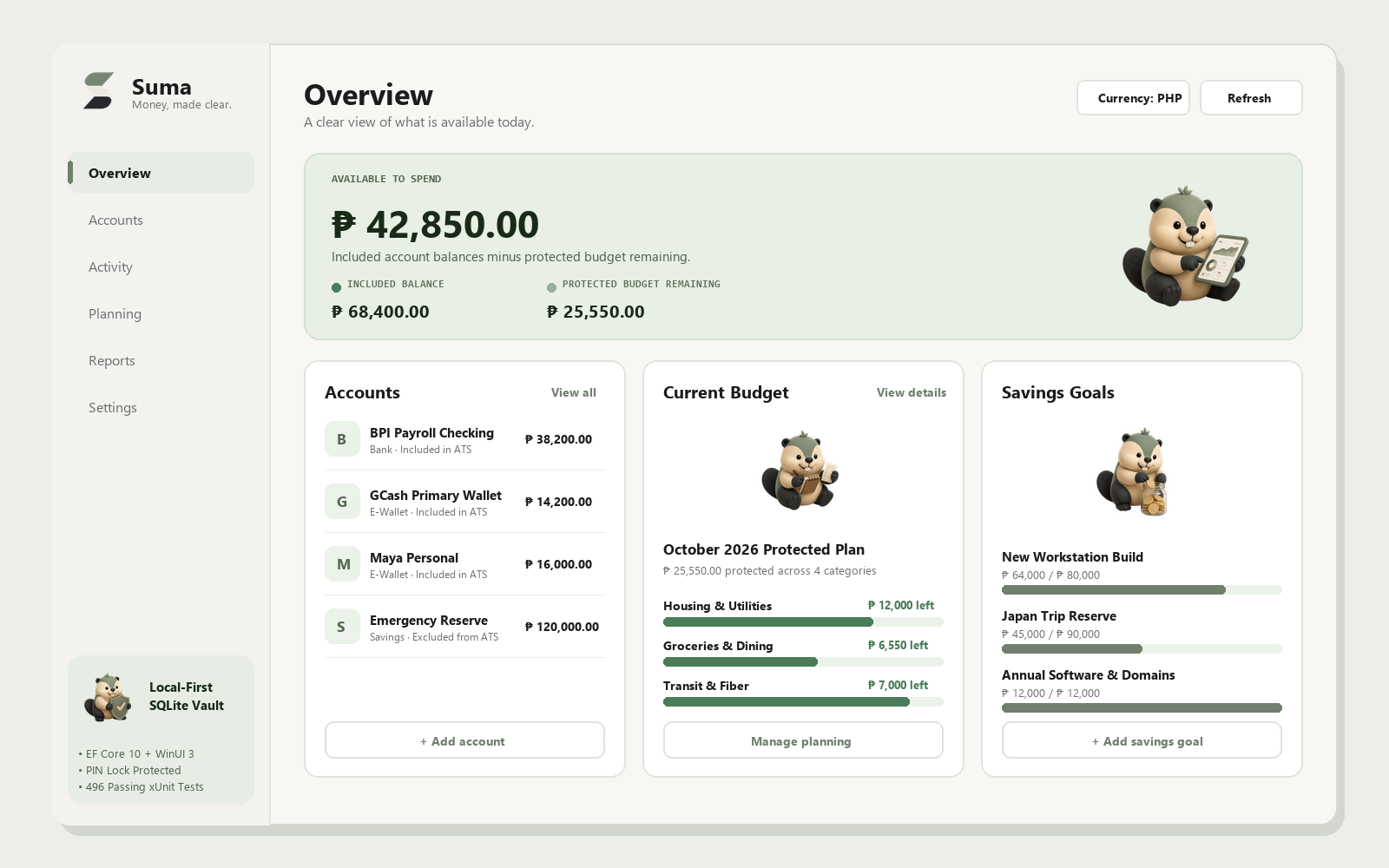Click the '₱ 12,000 left' label
This screenshot has width=1389, height=868.
tap(901, 605)
